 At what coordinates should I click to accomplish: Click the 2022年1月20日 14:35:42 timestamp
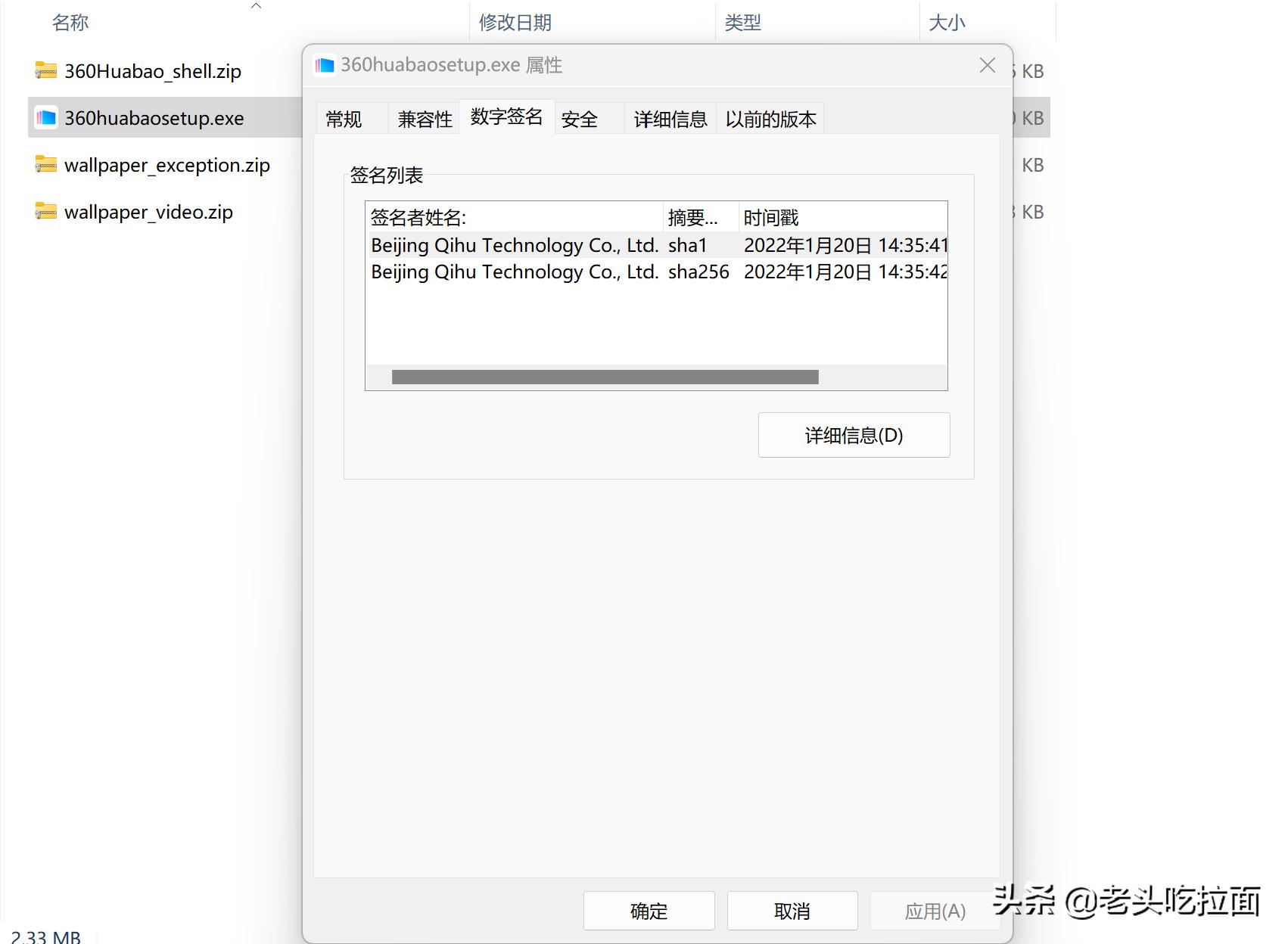click(845, 272)
